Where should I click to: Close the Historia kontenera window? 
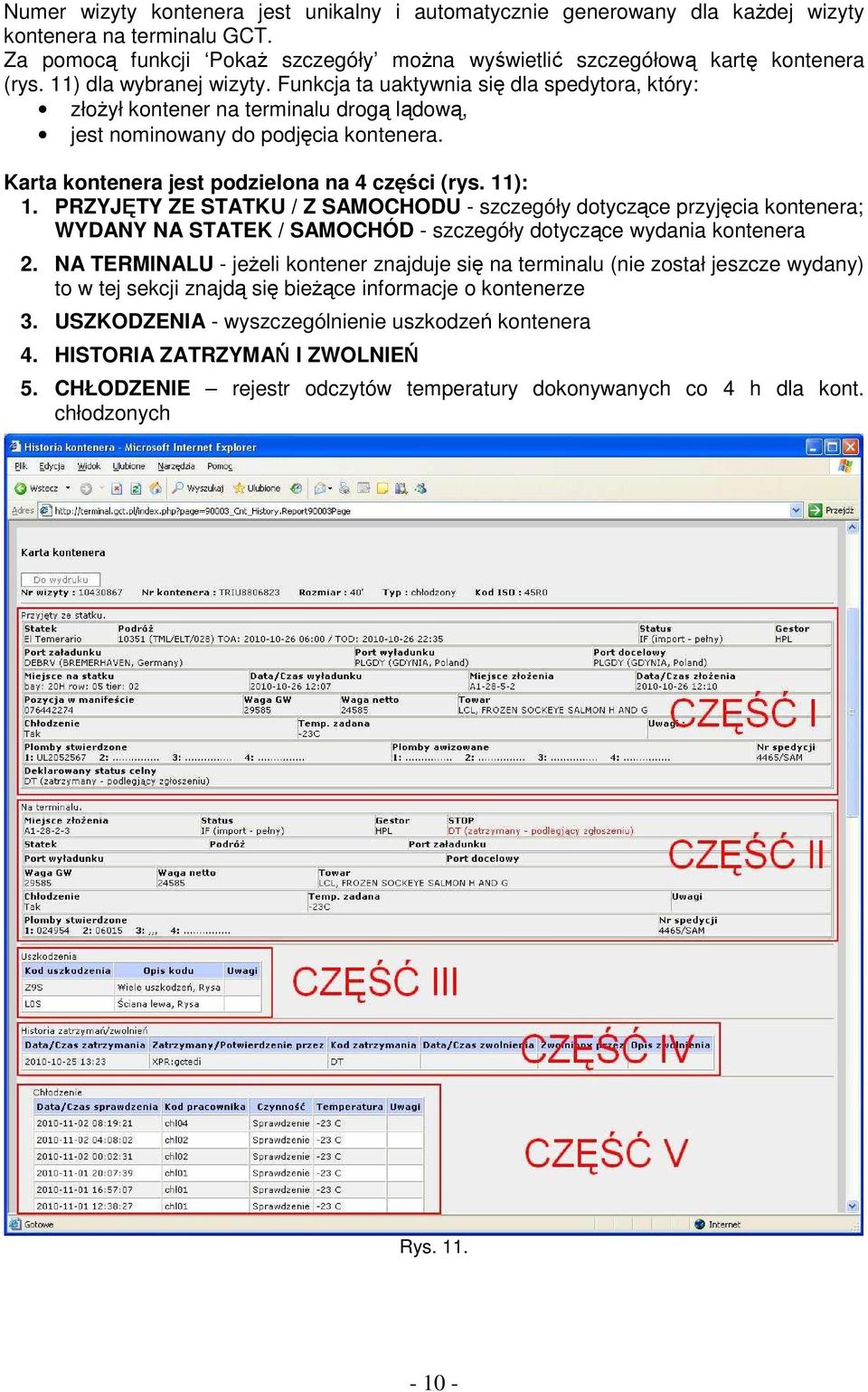pos(850,447)
